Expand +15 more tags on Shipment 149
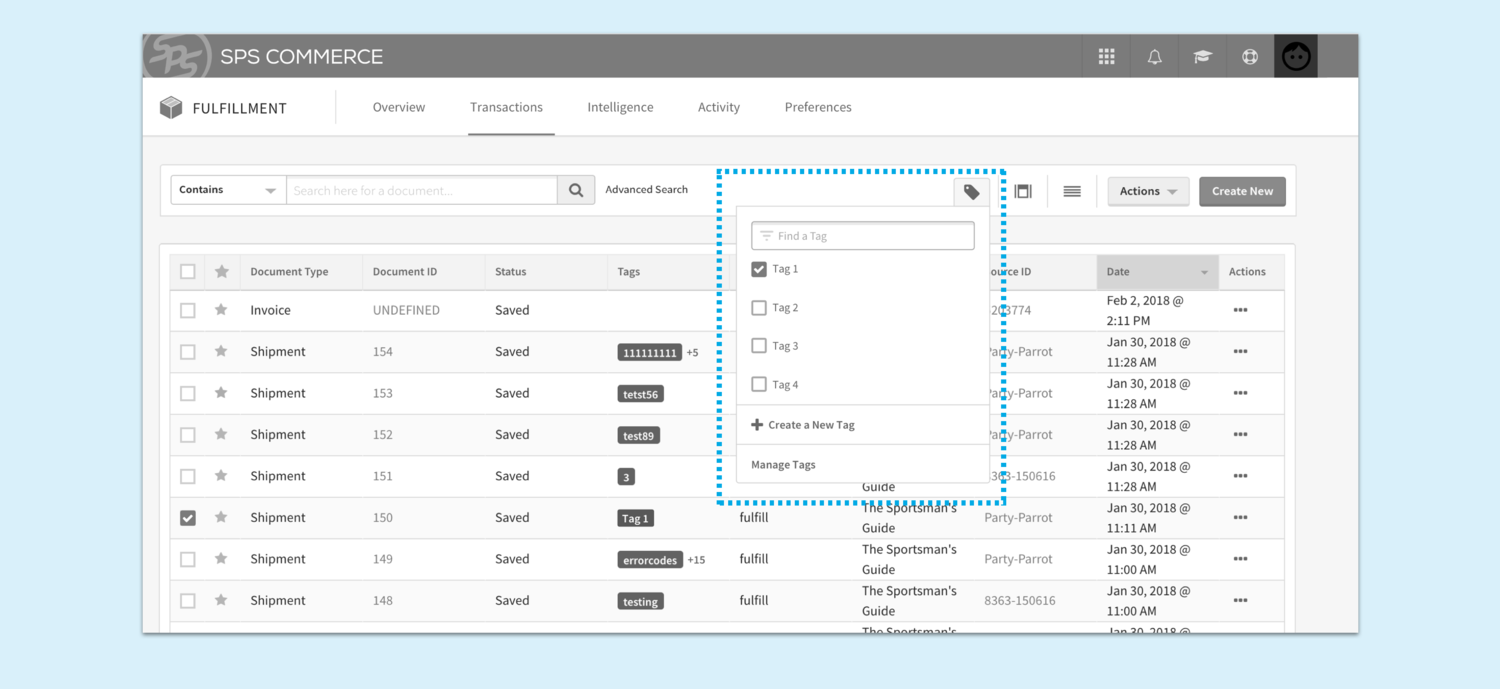The height and width of the screenshot is (689, 1500). coord(696,560)
